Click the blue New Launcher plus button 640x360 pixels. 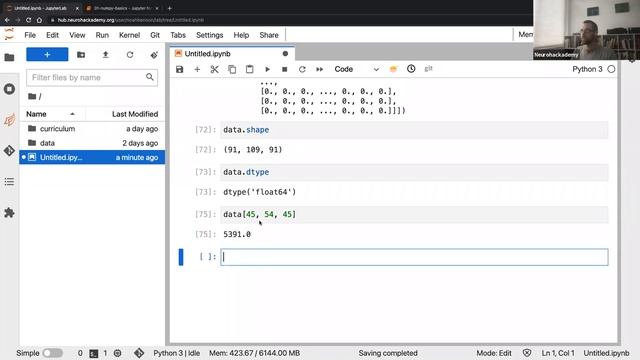[x=47, y=54]
